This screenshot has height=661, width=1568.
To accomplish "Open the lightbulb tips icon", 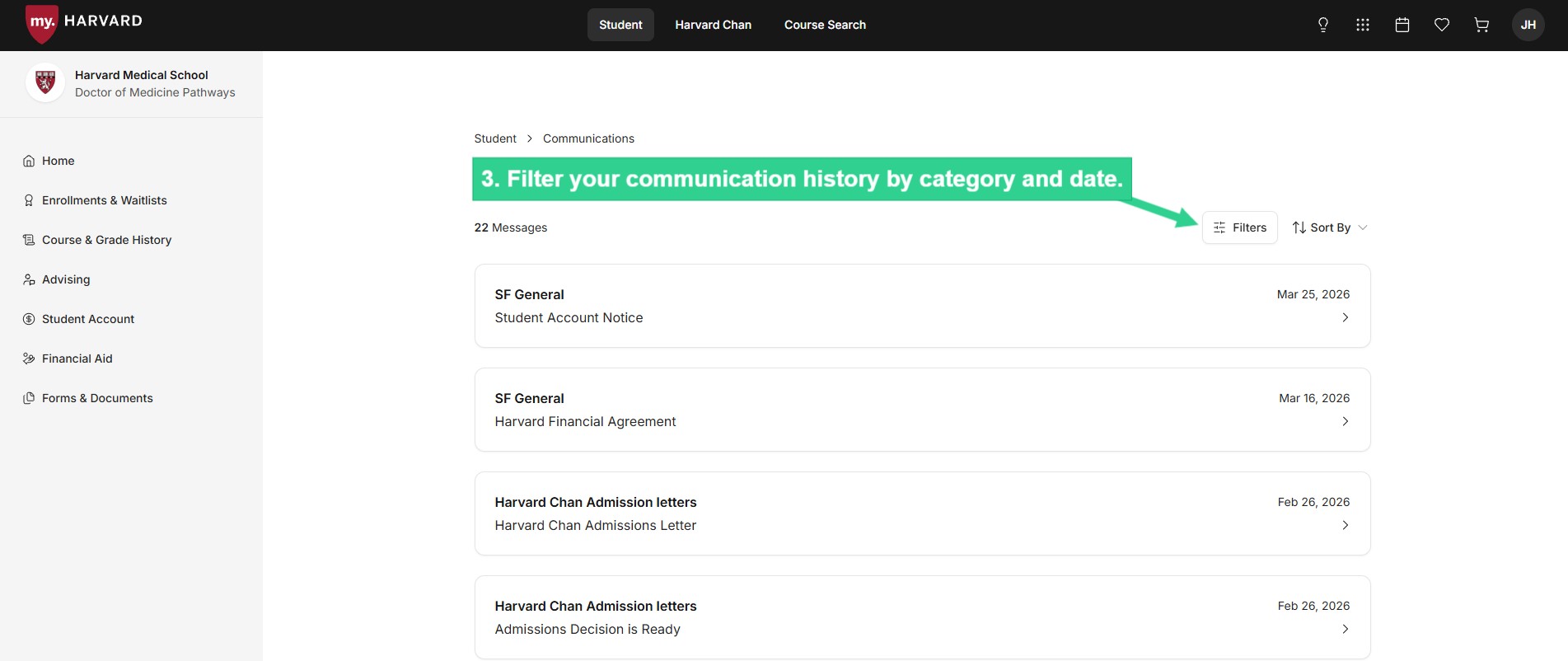I will 1323,25.
